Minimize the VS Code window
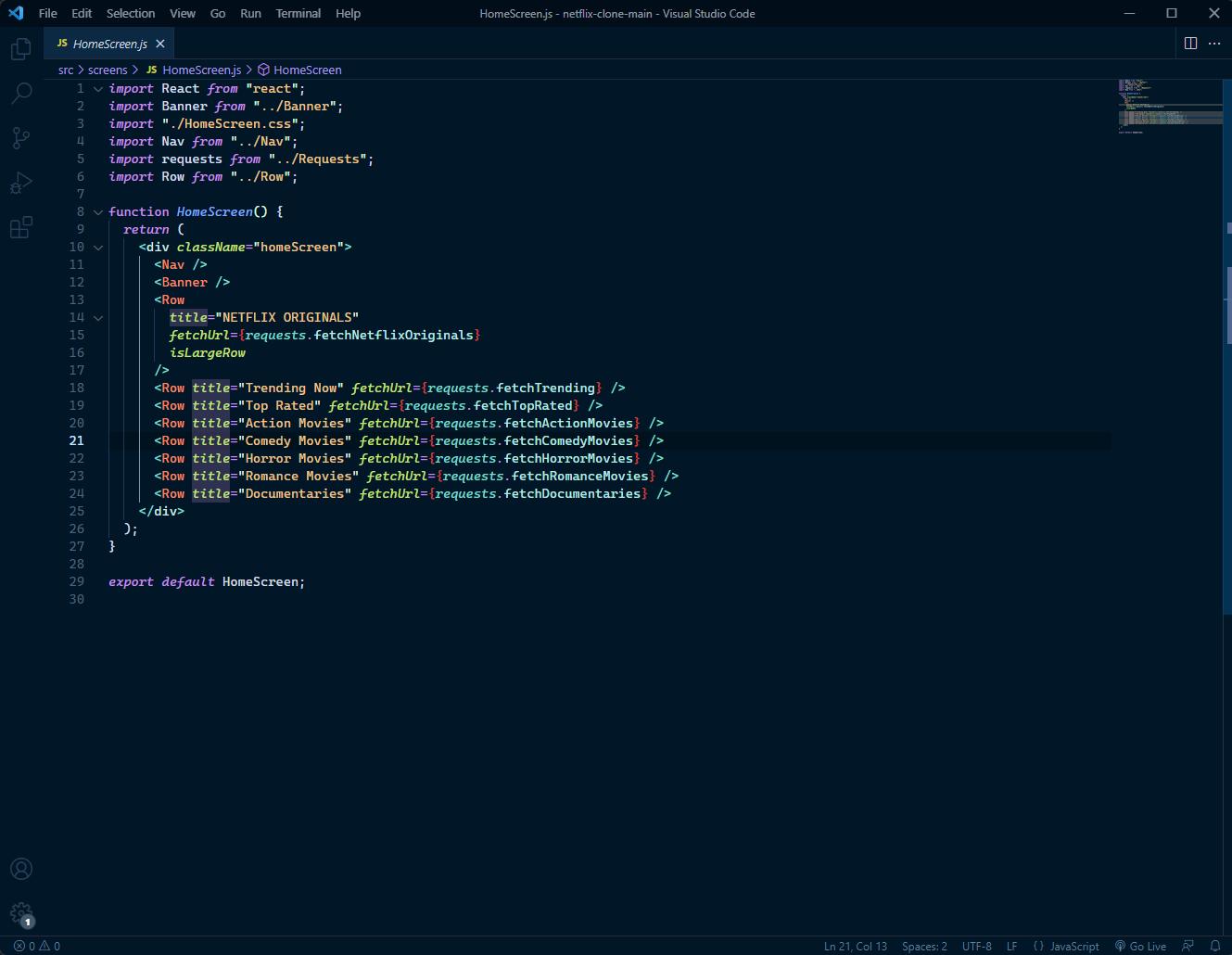Screen dimensions: 1232x955 click(x=1129, y=13)
